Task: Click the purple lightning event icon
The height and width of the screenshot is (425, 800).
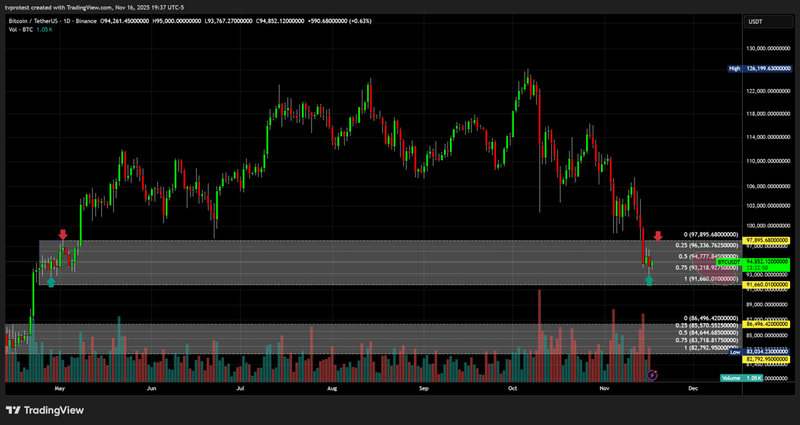Action: (x=653, y=374)
